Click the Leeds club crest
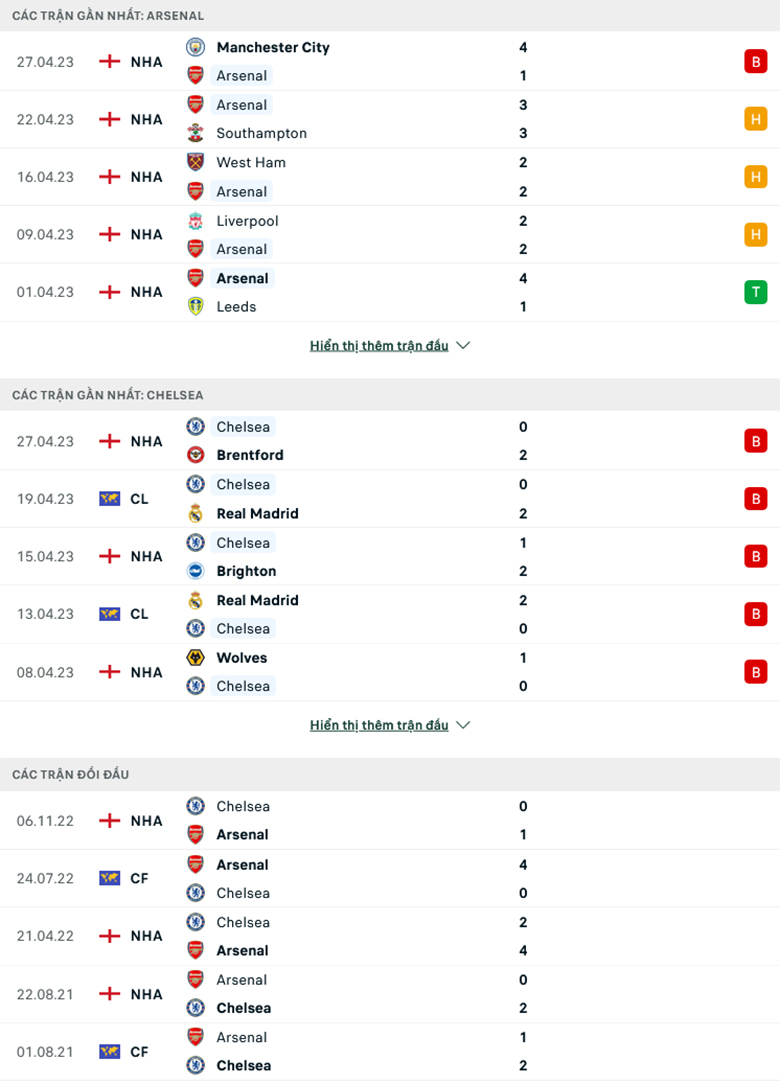The image size is (780, 1084). 196,307
